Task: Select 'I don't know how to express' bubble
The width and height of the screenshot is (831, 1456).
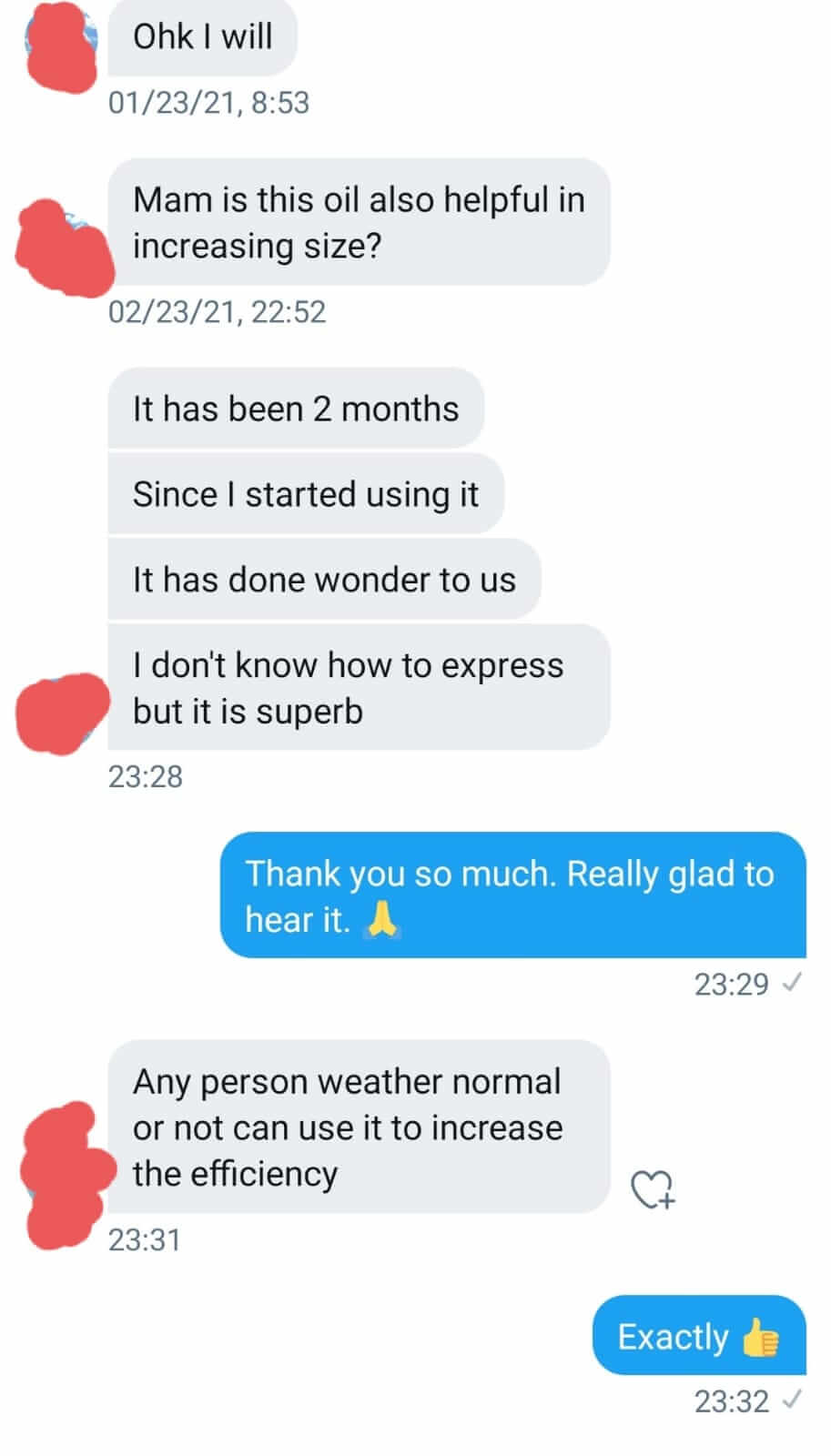Action: [x=359, y=687]
